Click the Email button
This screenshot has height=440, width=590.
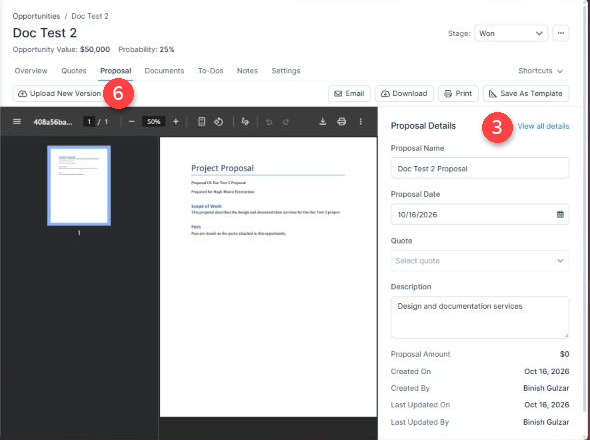coord(349,93)
